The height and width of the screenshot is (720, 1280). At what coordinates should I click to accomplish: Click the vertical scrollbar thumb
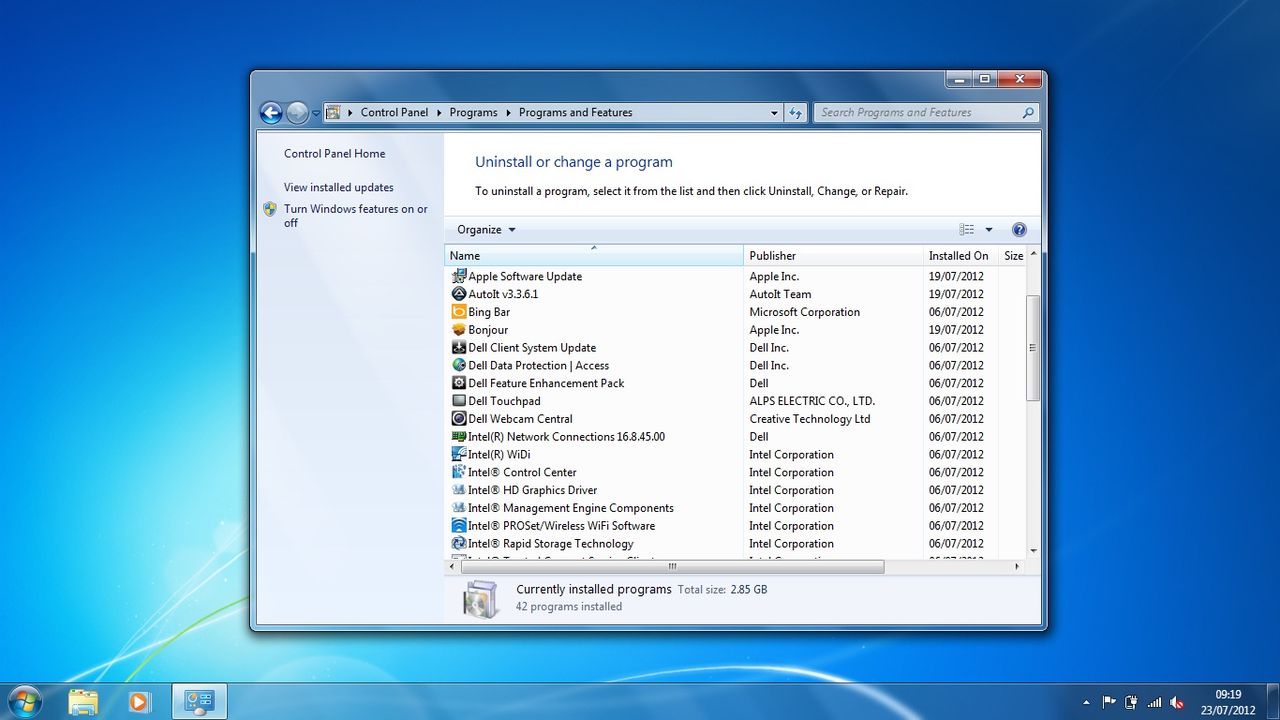pos(1033,348)
